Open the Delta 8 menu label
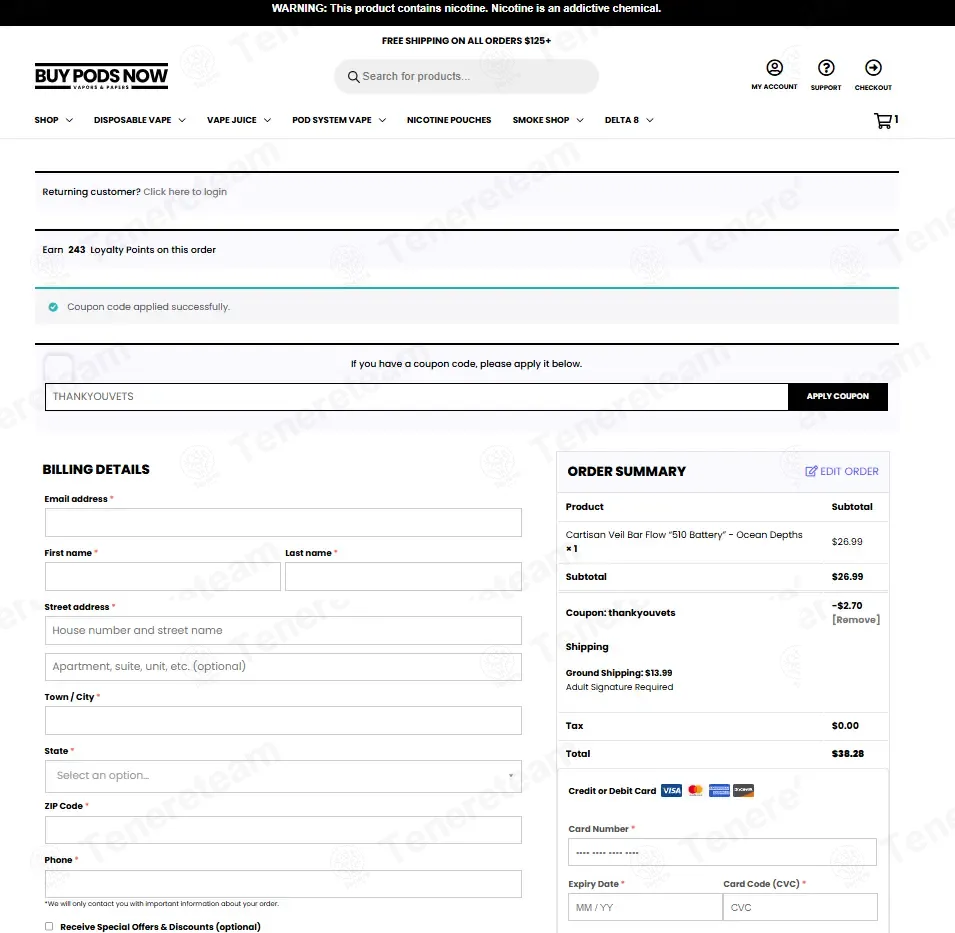This screenshot has height=933, width=955. click(622, 120)
